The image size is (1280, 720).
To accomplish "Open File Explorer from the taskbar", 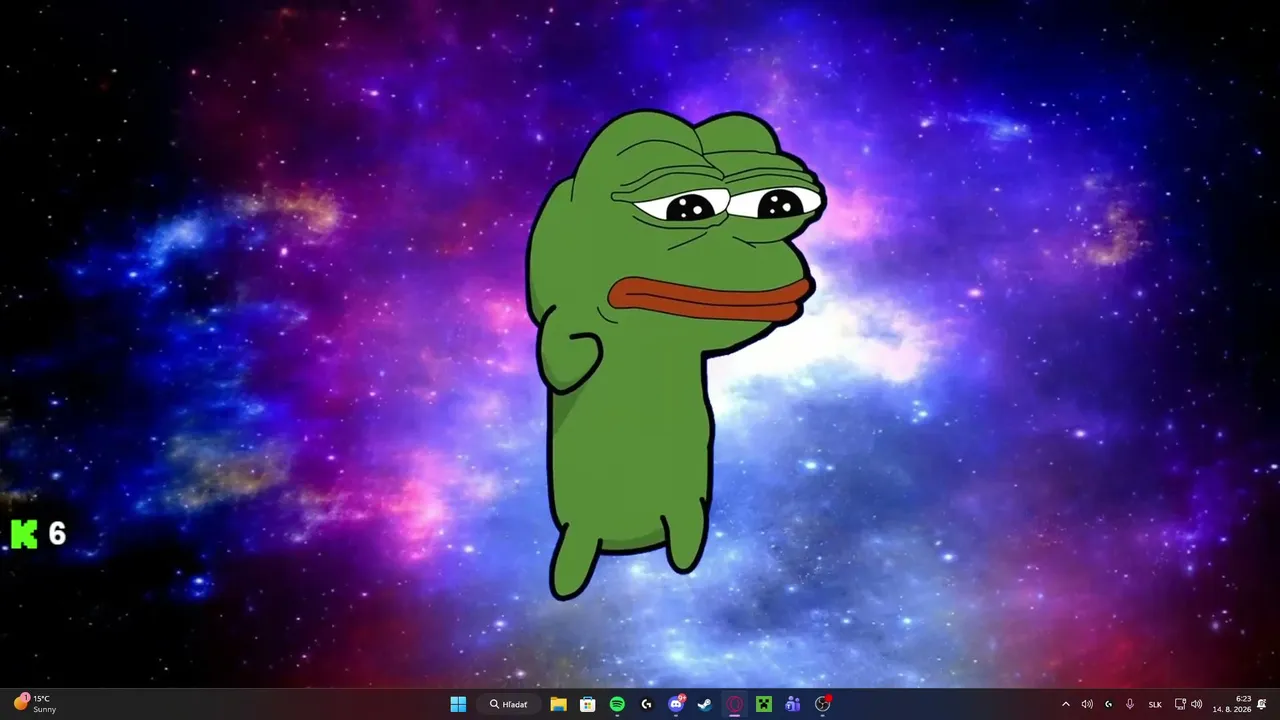I will [558, 704].
